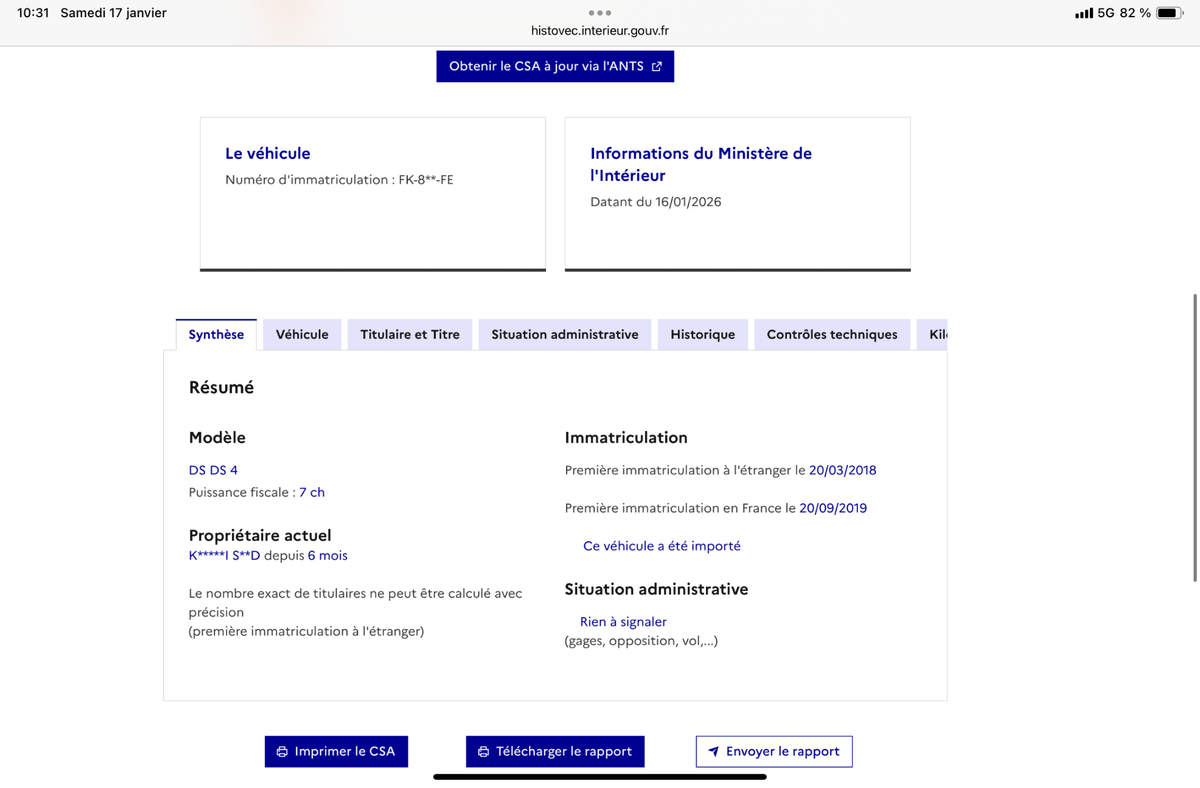Viewport: 1200px width, 788px height.
Task: Click the paper-plane icon beside Envoyer le rapport
Action: [714, 752]
